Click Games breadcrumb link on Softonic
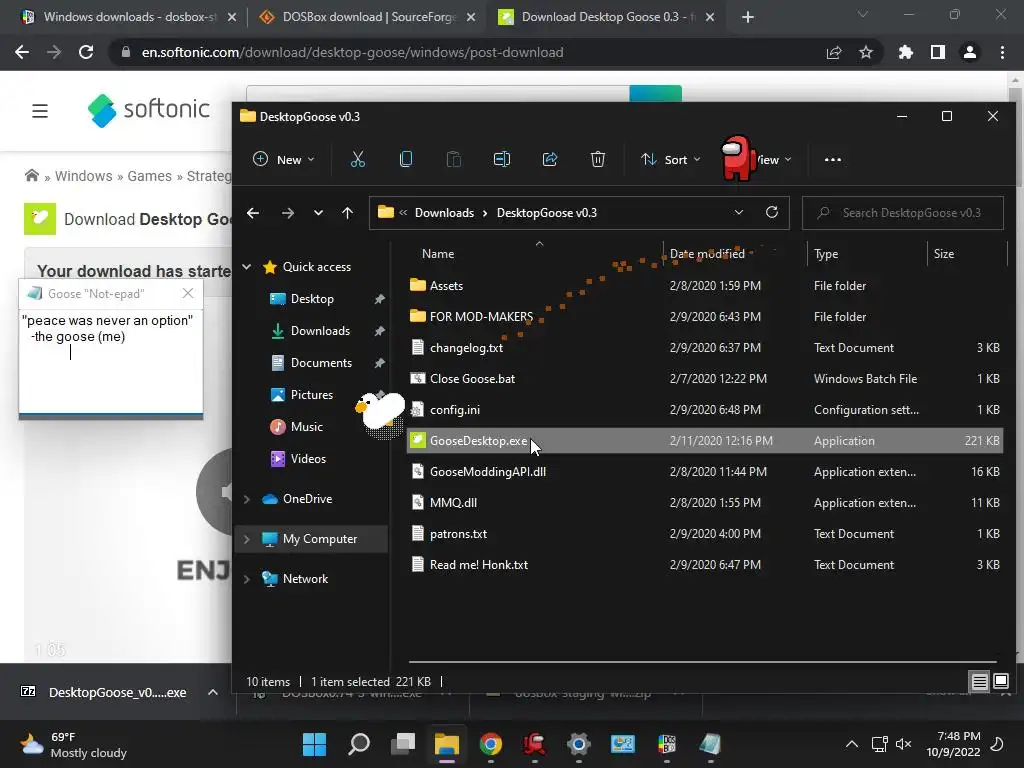 pyautogui.click(x=150, y=176)
